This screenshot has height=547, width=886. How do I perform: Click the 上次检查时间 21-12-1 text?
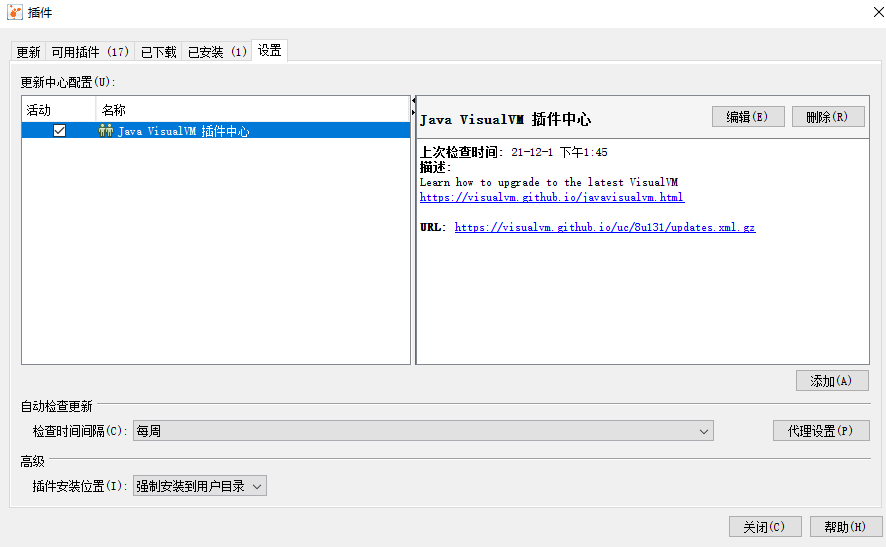pos(514,152)
